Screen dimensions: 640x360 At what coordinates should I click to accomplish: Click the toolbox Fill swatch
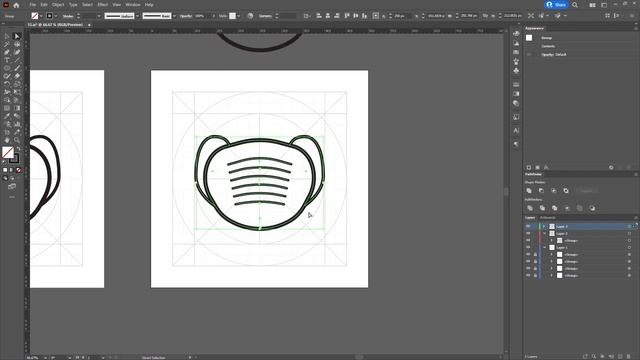8,152
